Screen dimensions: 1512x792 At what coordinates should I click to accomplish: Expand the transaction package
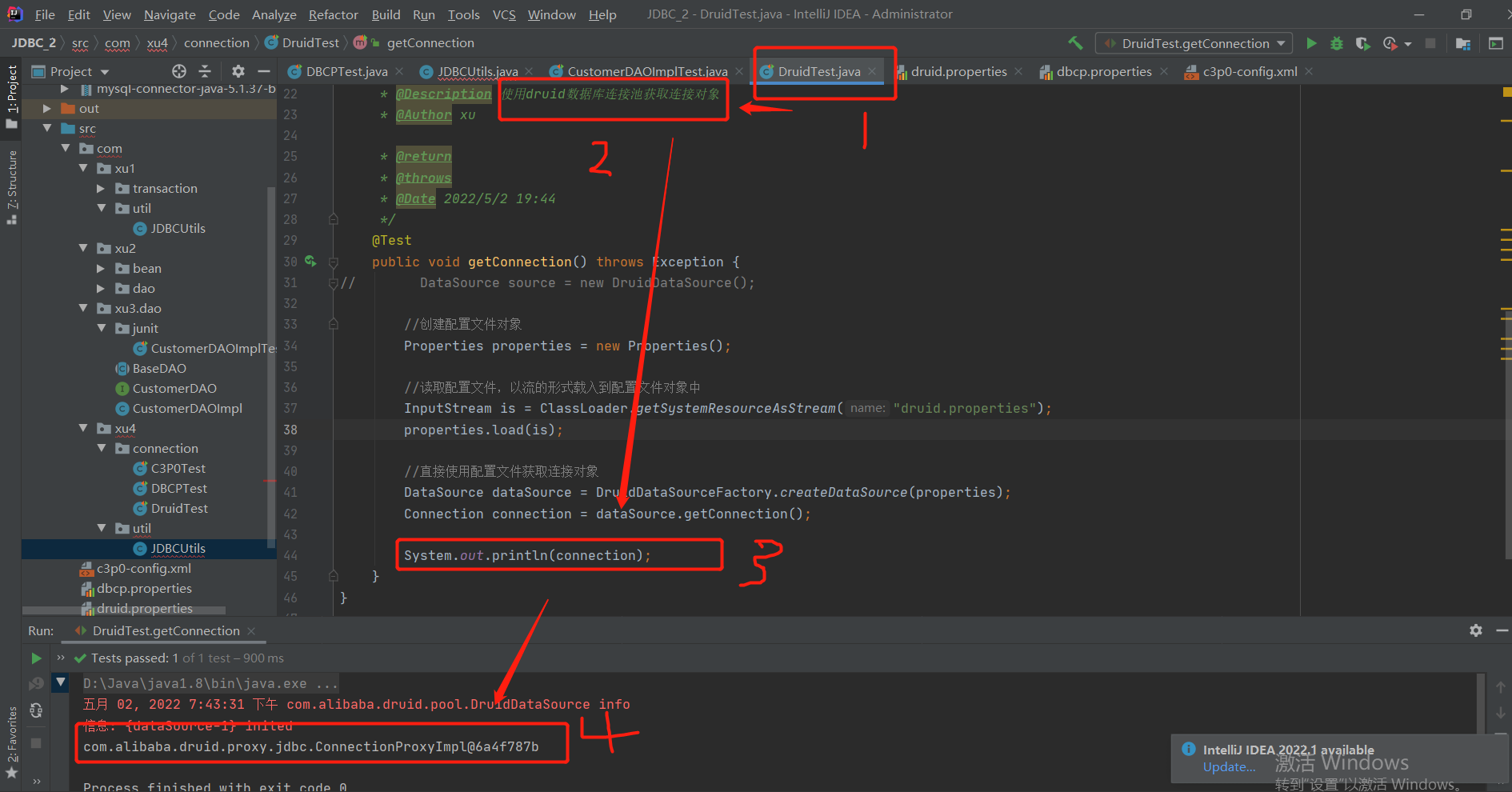(101, 188)
